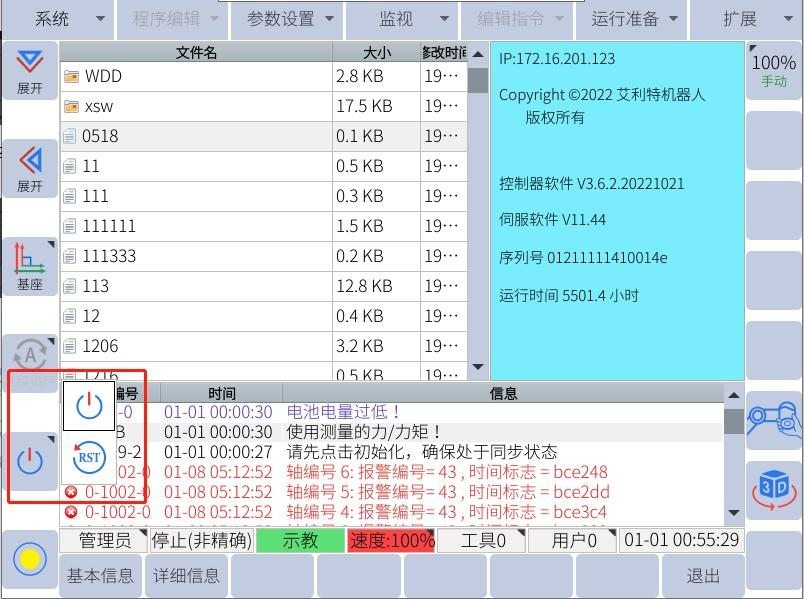Click the power icon in the popup
The height and width of the screenshot is (599, 804).
point(89,405)
